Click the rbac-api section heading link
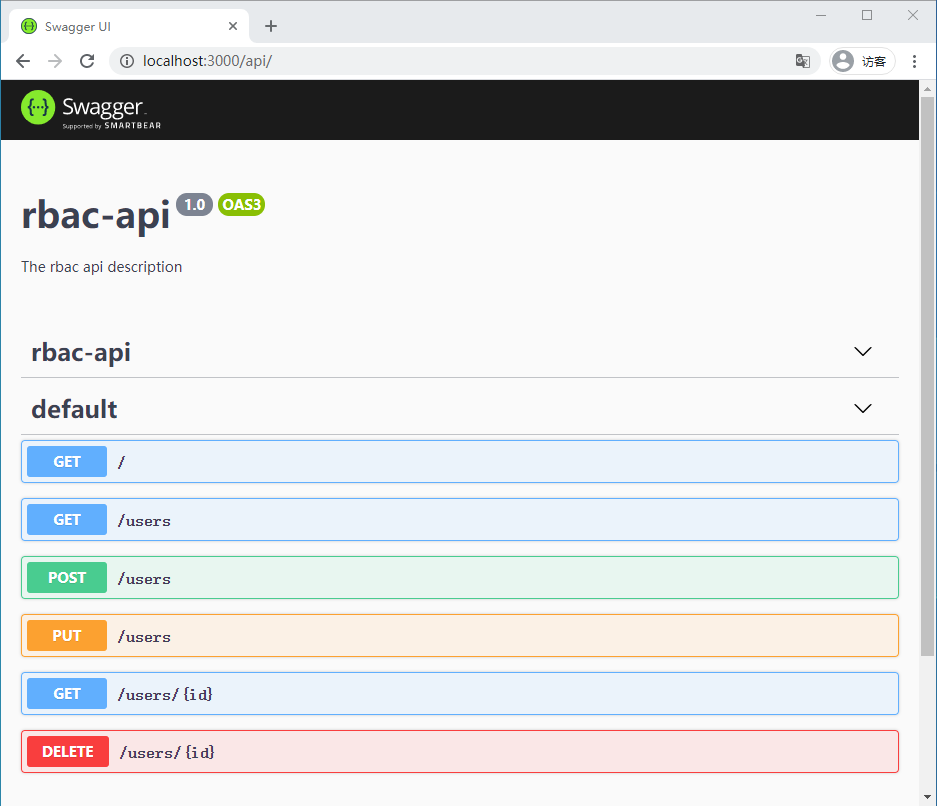This screenshot has width=937, height=806. 81,352
